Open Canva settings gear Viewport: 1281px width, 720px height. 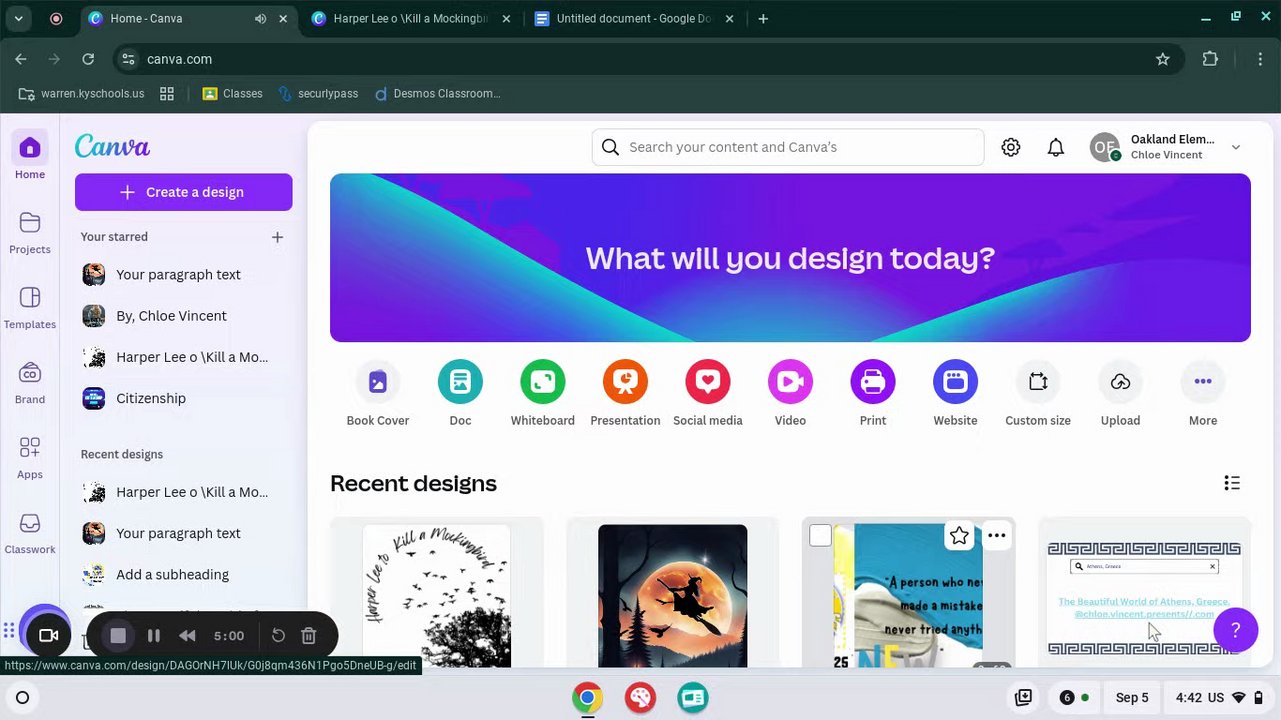coord(1011,148)
